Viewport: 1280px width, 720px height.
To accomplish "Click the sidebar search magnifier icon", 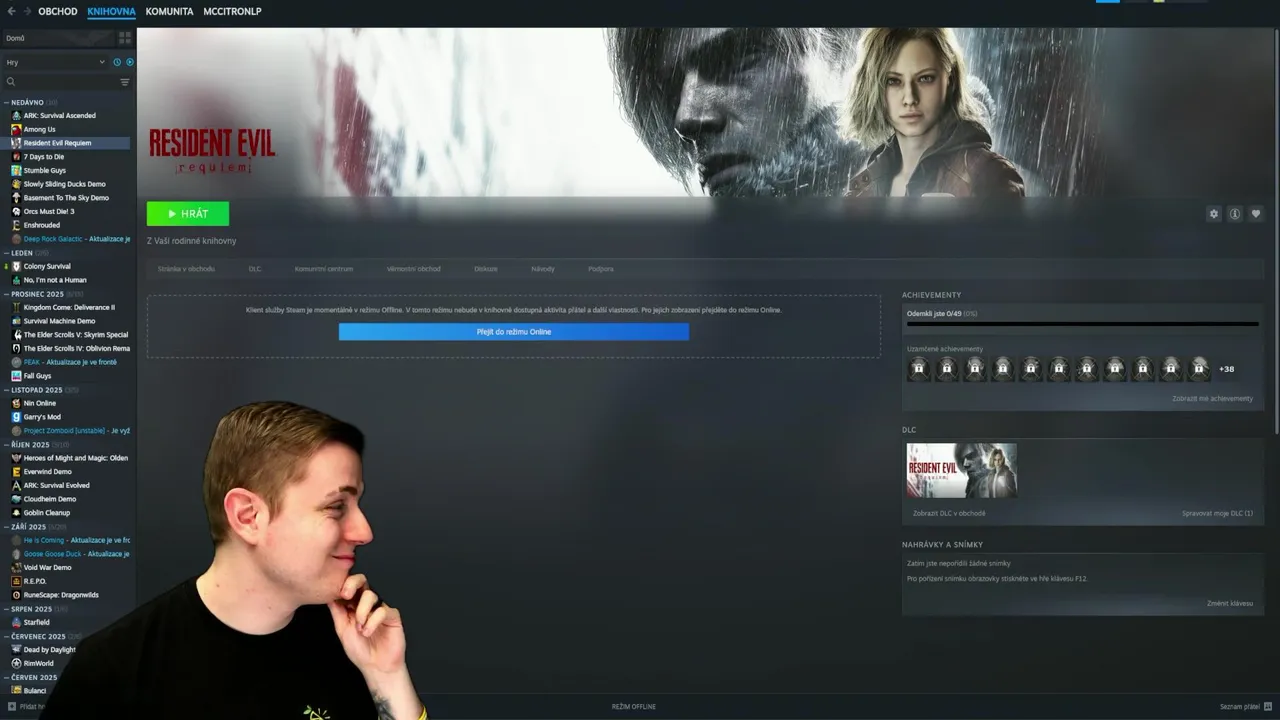I will [11, 82].
